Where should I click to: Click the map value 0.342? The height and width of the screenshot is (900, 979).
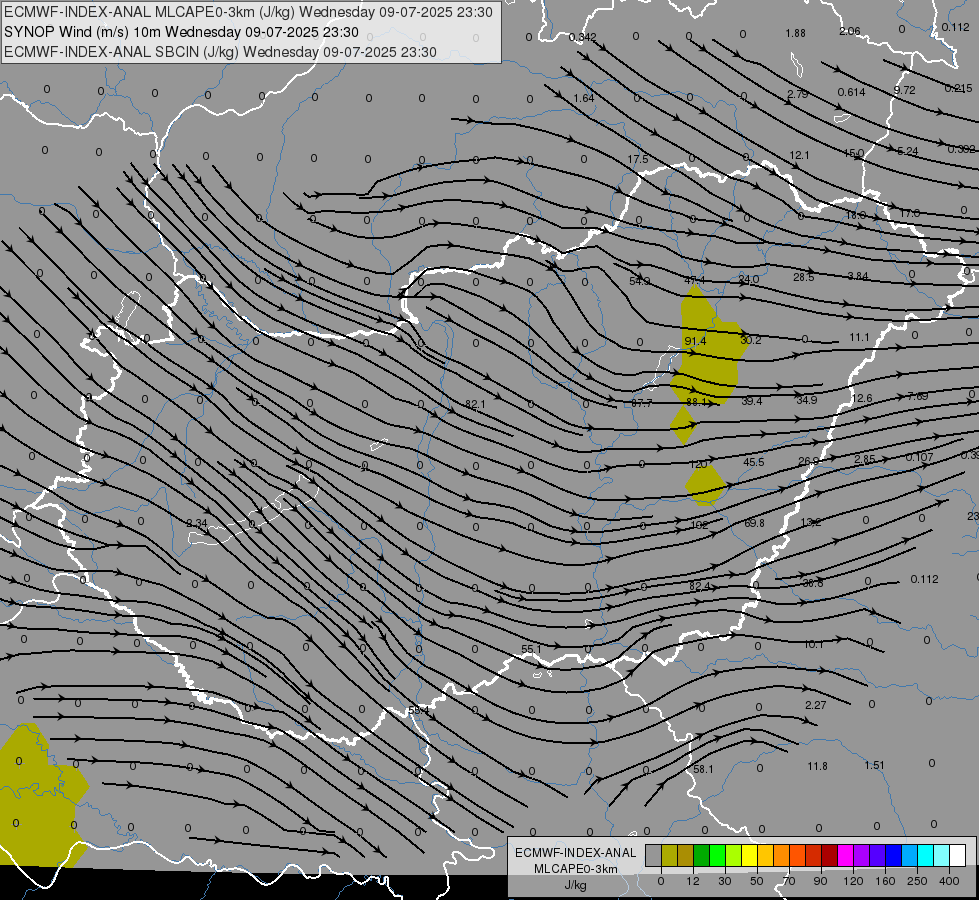(x=583, y=37)
